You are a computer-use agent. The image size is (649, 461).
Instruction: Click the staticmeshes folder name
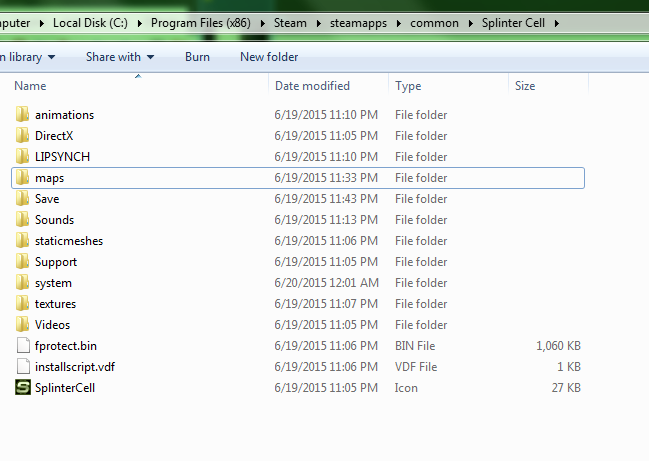click(69, 241)
